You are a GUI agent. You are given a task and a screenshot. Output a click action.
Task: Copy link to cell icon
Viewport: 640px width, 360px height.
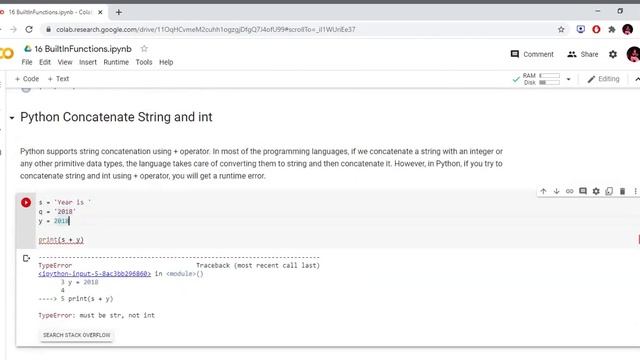(569, 191)
